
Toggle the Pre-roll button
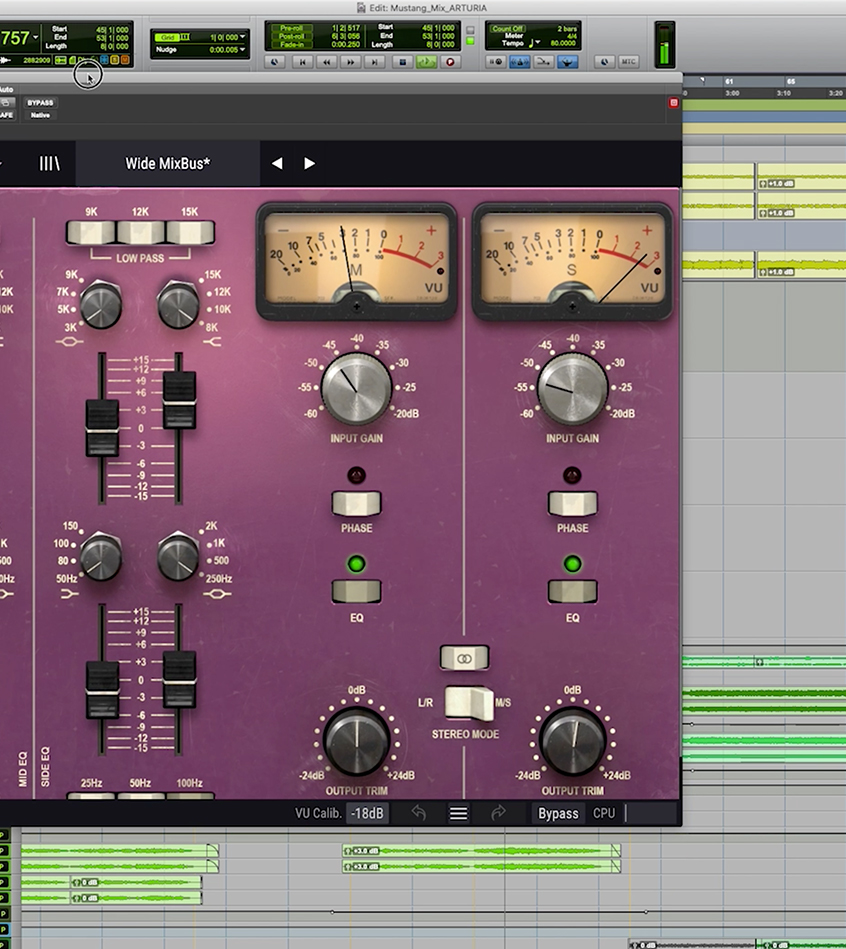(x=291, y=28)
